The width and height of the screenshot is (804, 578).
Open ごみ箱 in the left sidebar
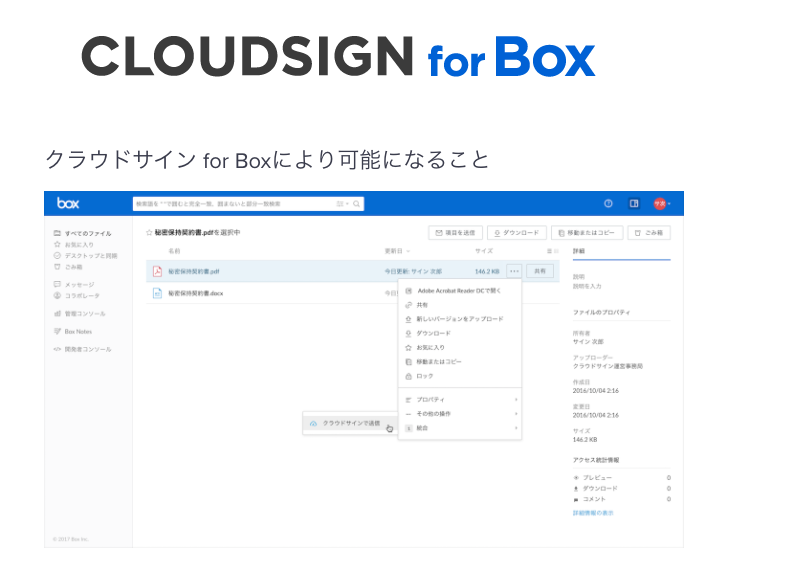[68, 267]
